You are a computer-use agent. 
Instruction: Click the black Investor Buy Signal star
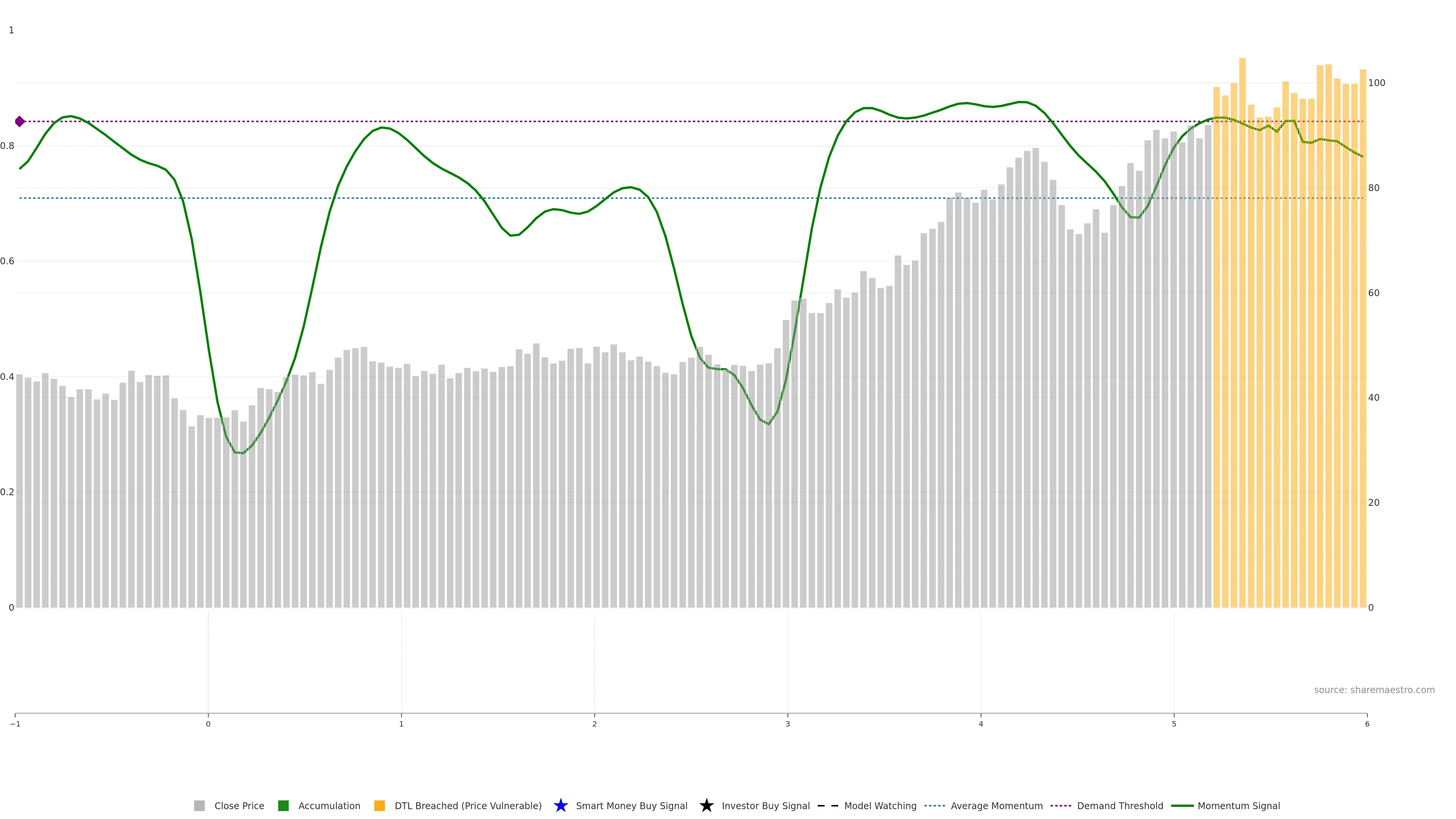point(706,805)
